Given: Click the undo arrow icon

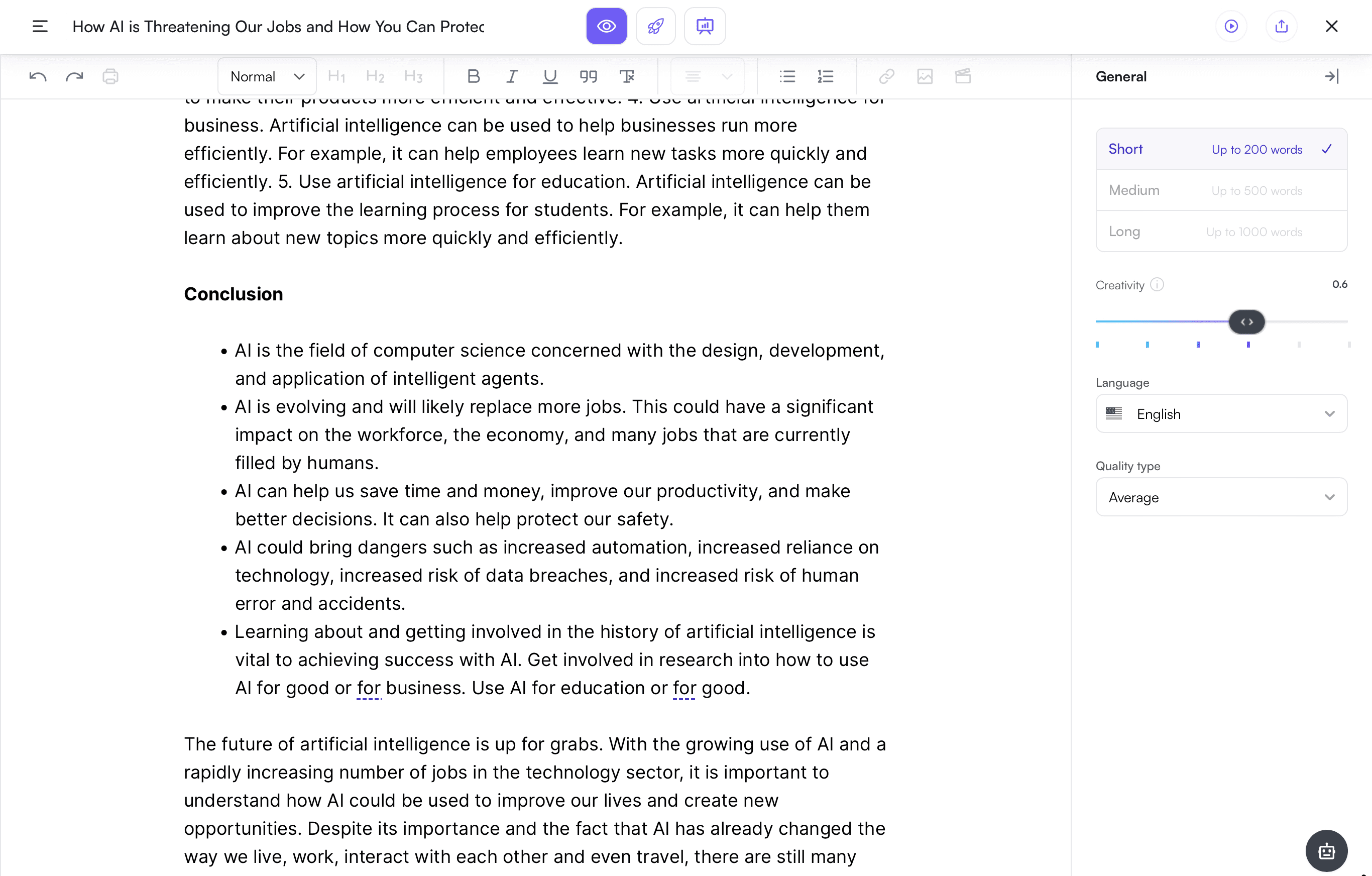Looking at the screenshot, I should [x=38, y=76].
